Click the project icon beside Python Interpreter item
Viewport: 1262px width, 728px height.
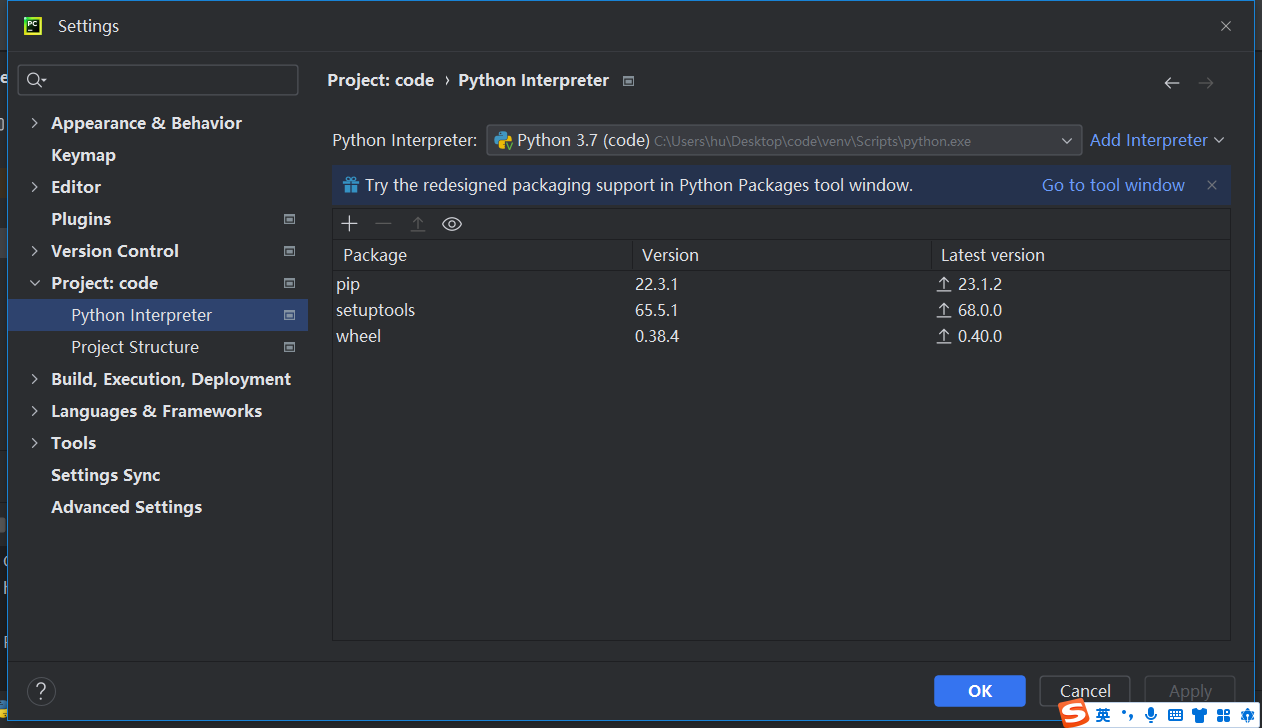290,315
